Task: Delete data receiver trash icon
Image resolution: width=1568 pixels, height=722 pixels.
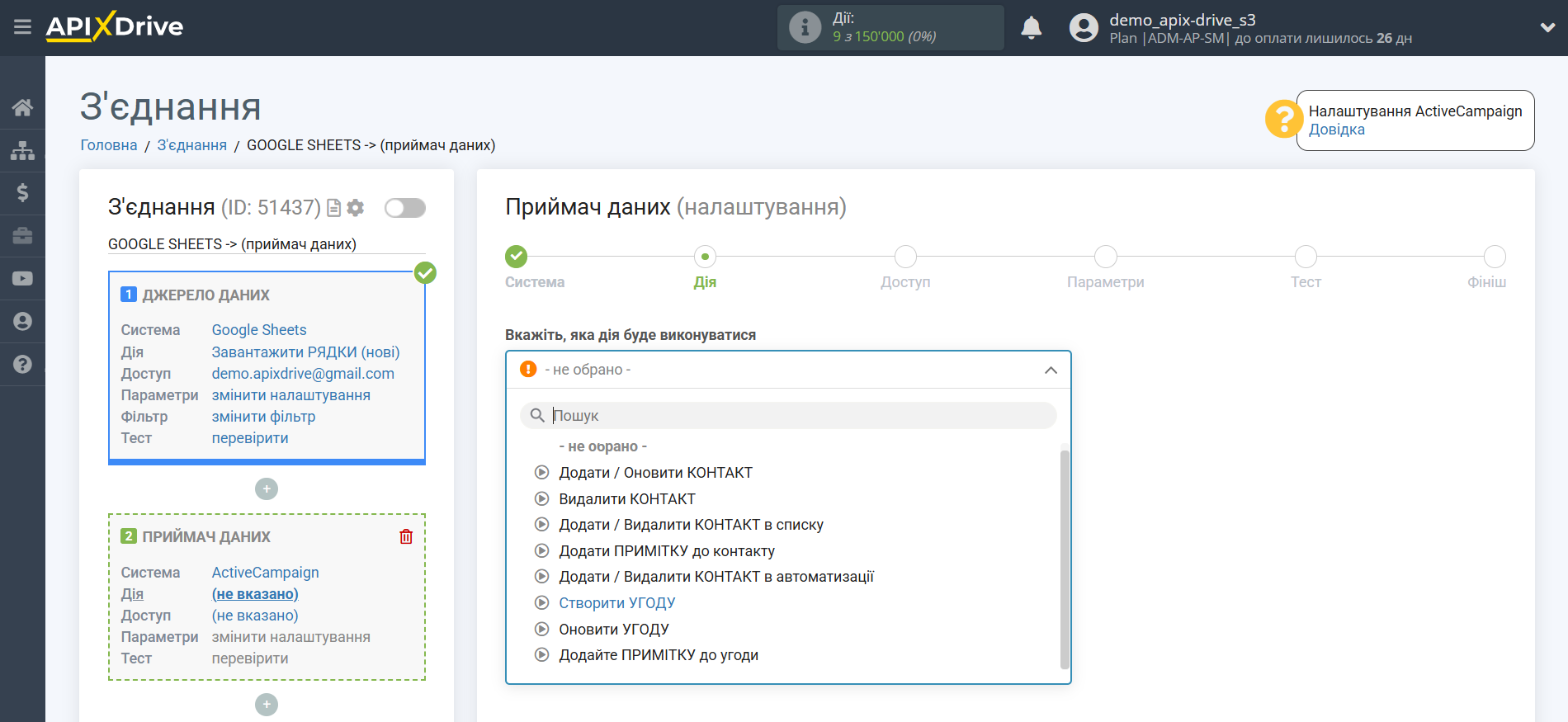Action: pos(406,536)
